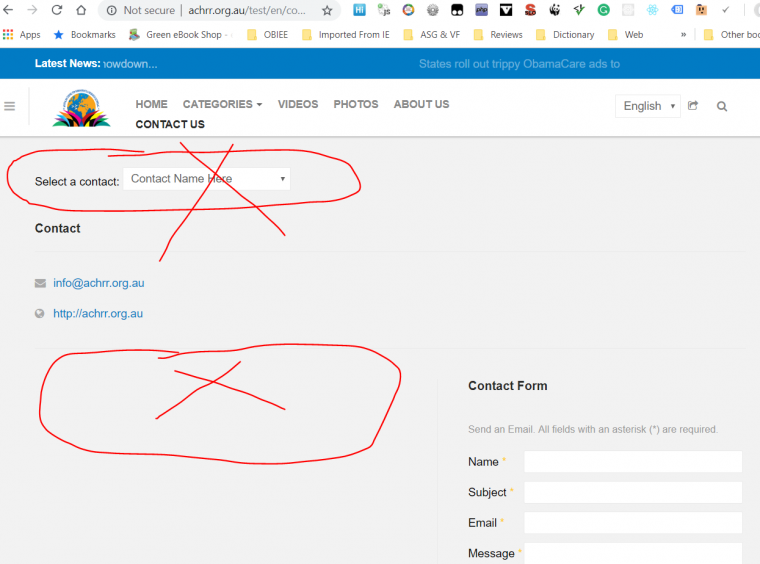View the Not secure site info
This screenshot has width=760, height=564.
[141, 10]
